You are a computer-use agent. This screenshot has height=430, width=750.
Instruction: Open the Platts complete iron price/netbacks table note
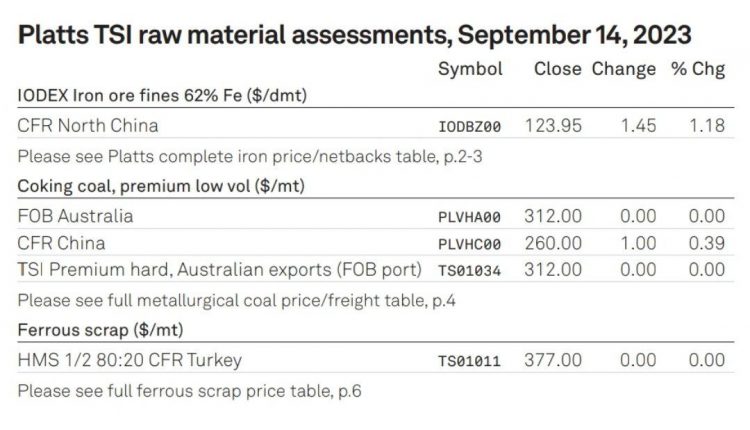pos(250,156)
